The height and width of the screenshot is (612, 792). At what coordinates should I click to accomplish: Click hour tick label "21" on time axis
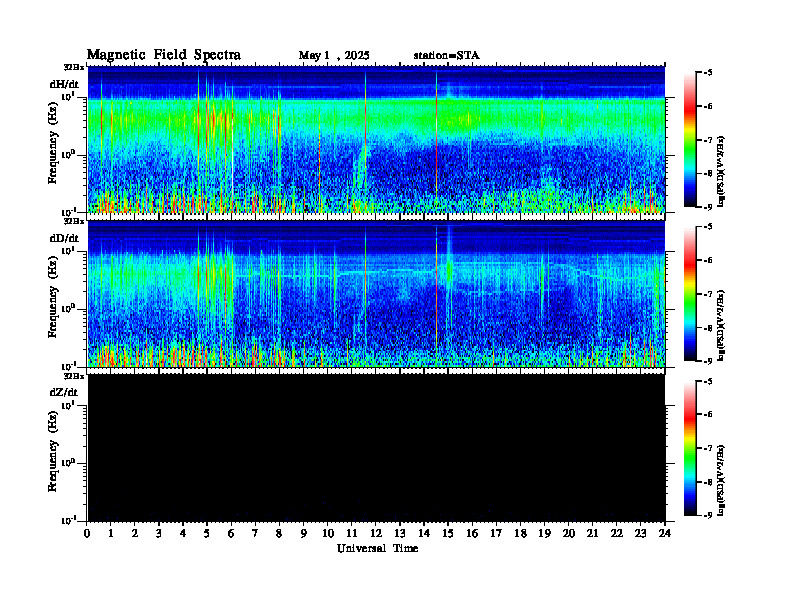(592, 534)
